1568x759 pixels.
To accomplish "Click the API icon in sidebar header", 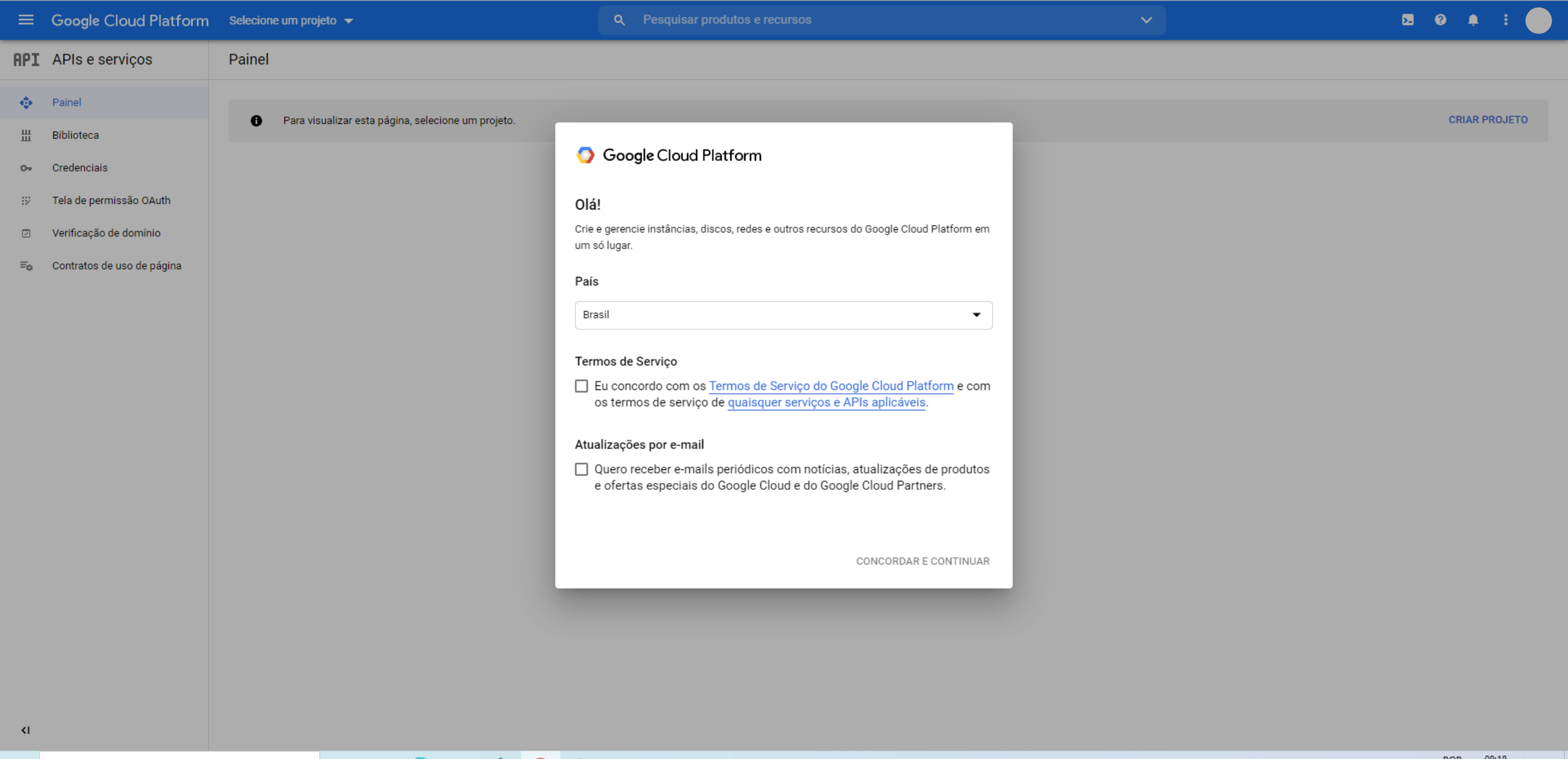I will pyautogui.click(x=26, y=60).
